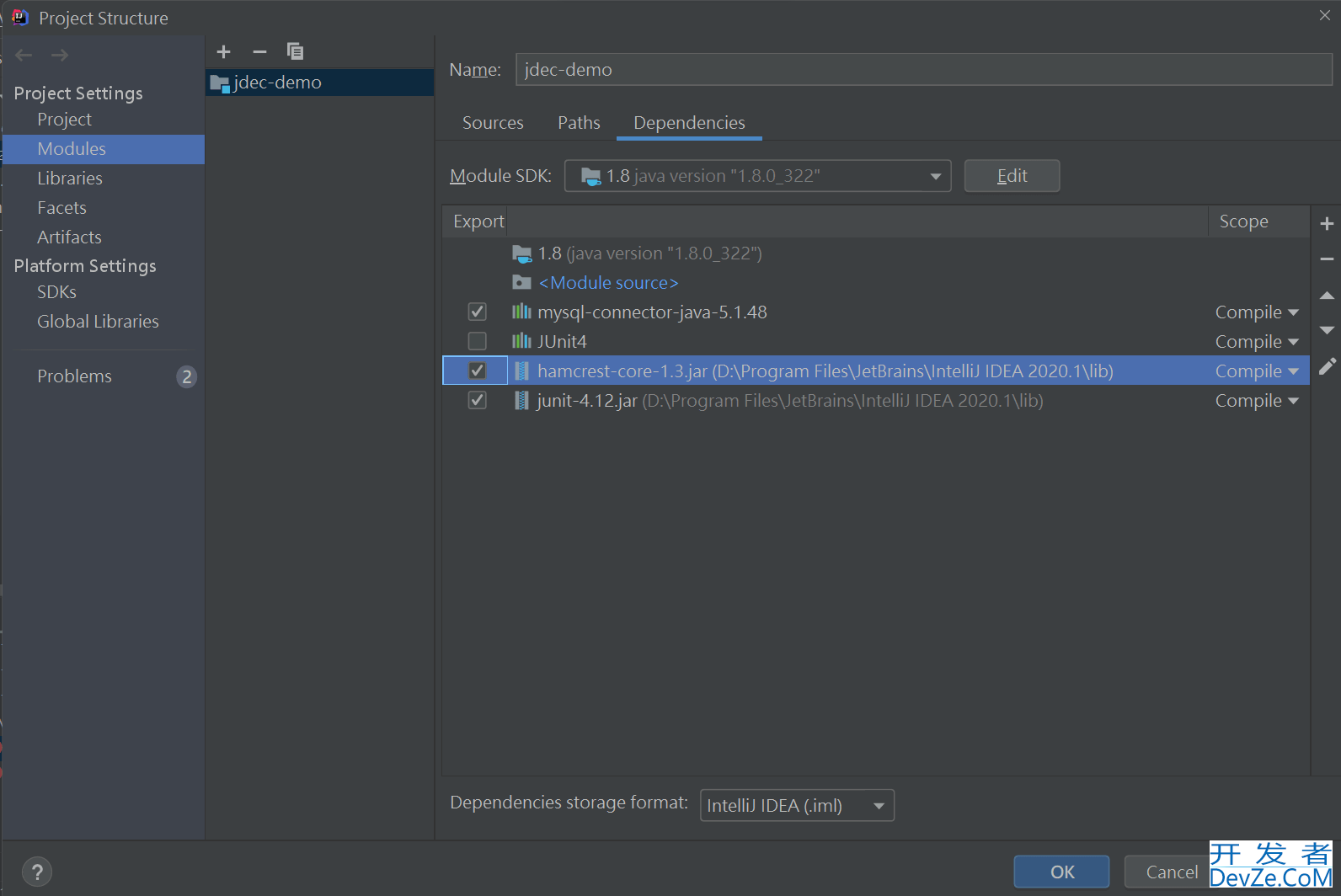Select the 1.8 java version dependency row

649,253
